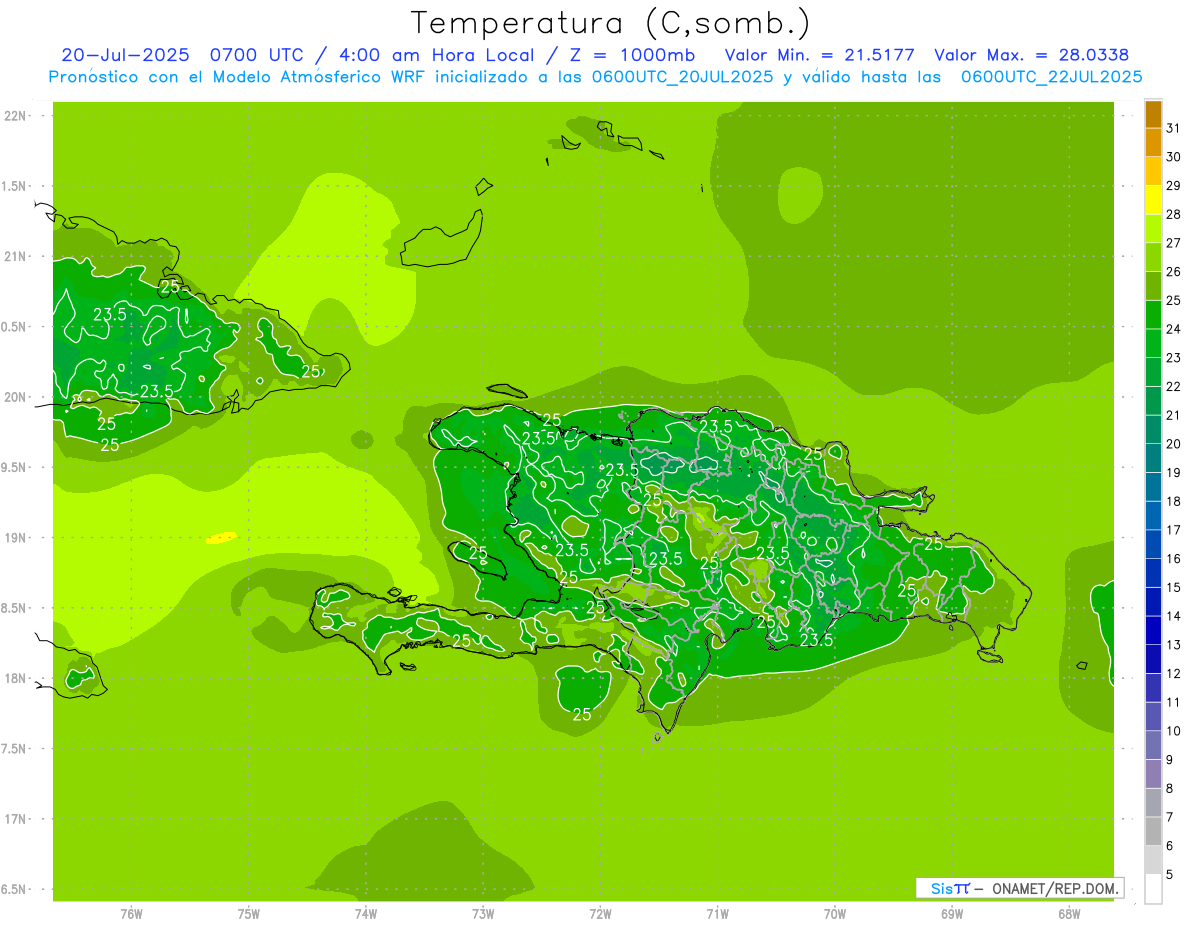Click the "68W" longitude label

[1069, 914]
